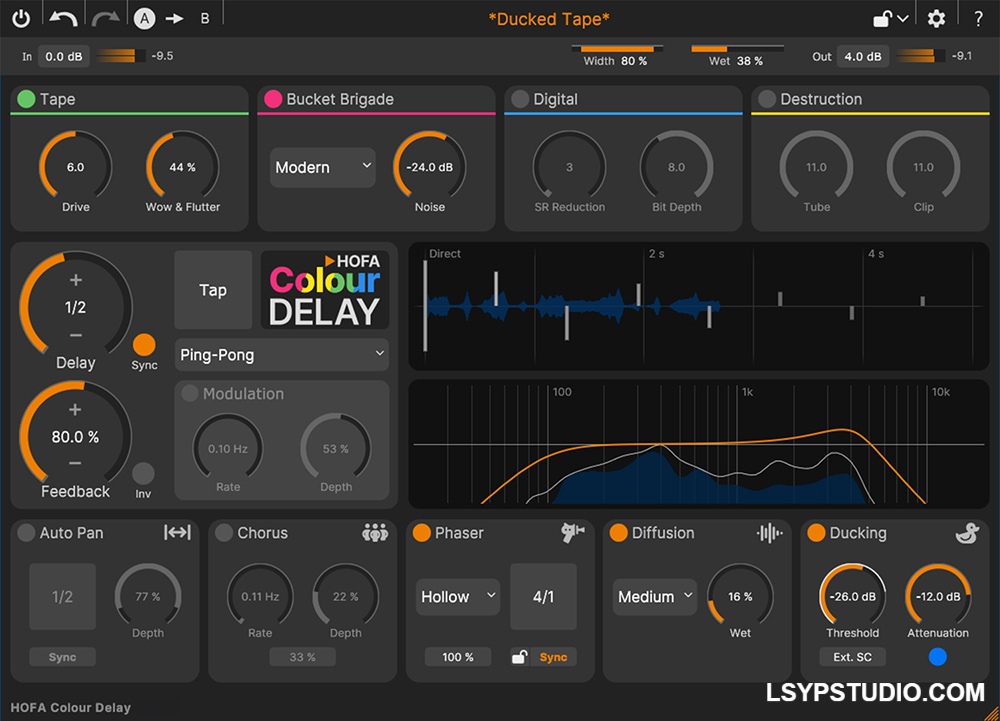Viewport: 1000px width, 721px height.
Task: Click the plugin power bypass icon
Action: coord(21,18)
